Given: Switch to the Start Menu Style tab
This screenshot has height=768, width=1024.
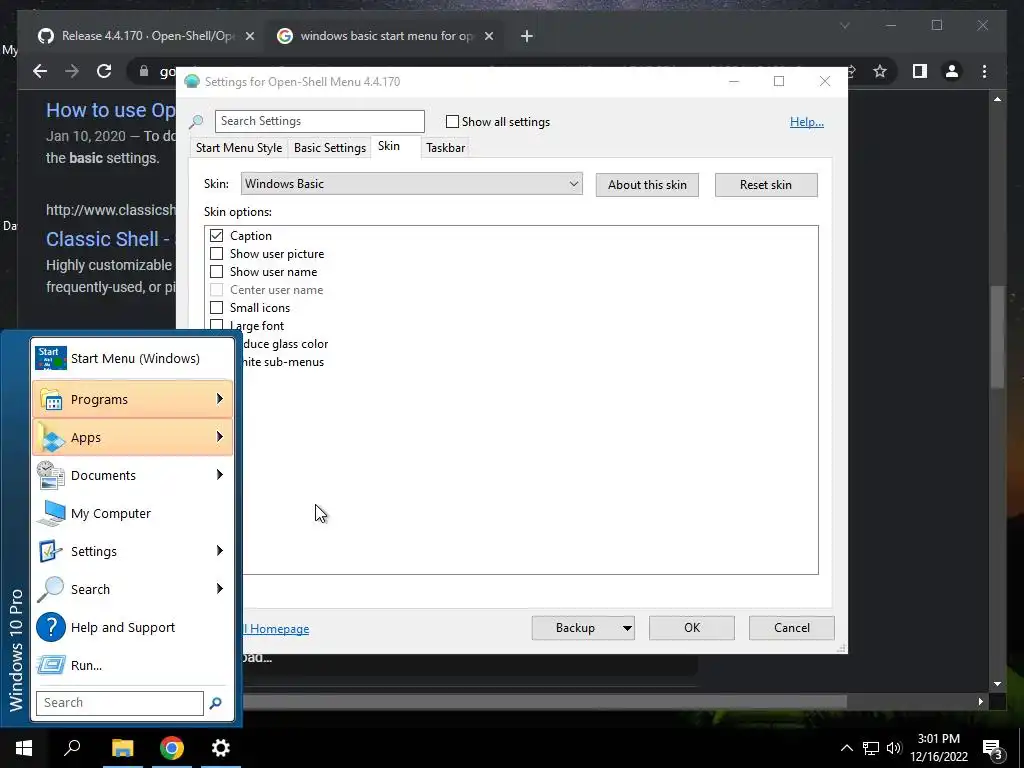Looking at the screenshot, I should pyautogui.click(x=239, y=148).
